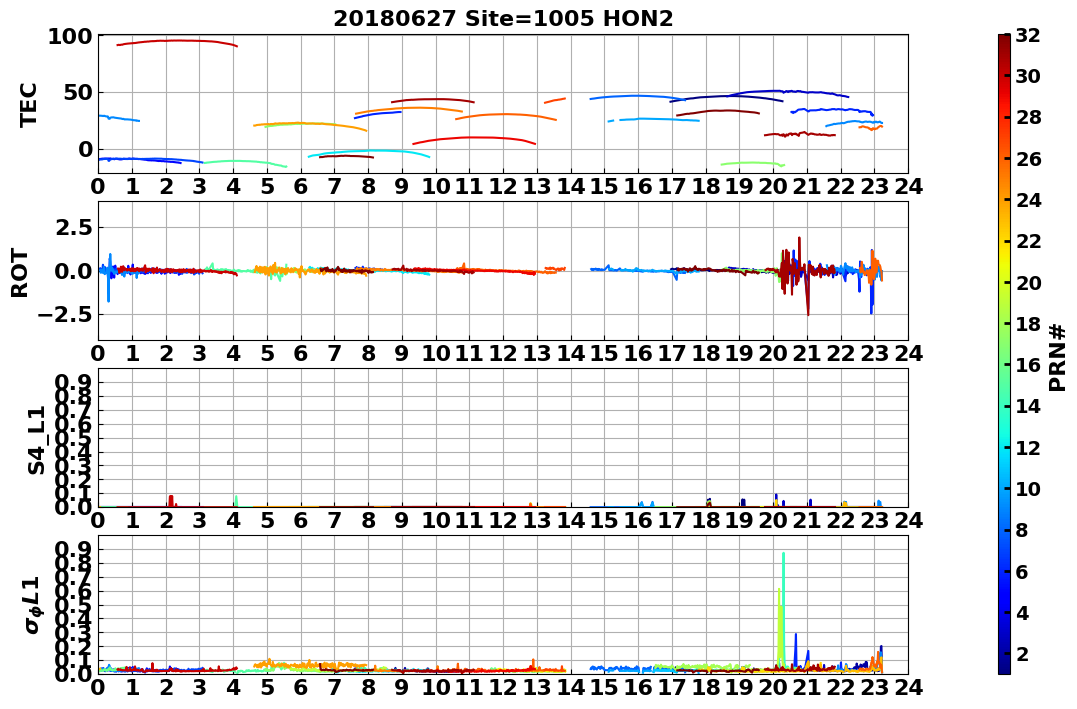Click the 20 tick on the PRN colorbar
Screen dimensions: 1077x709
tap(1028, 282)
